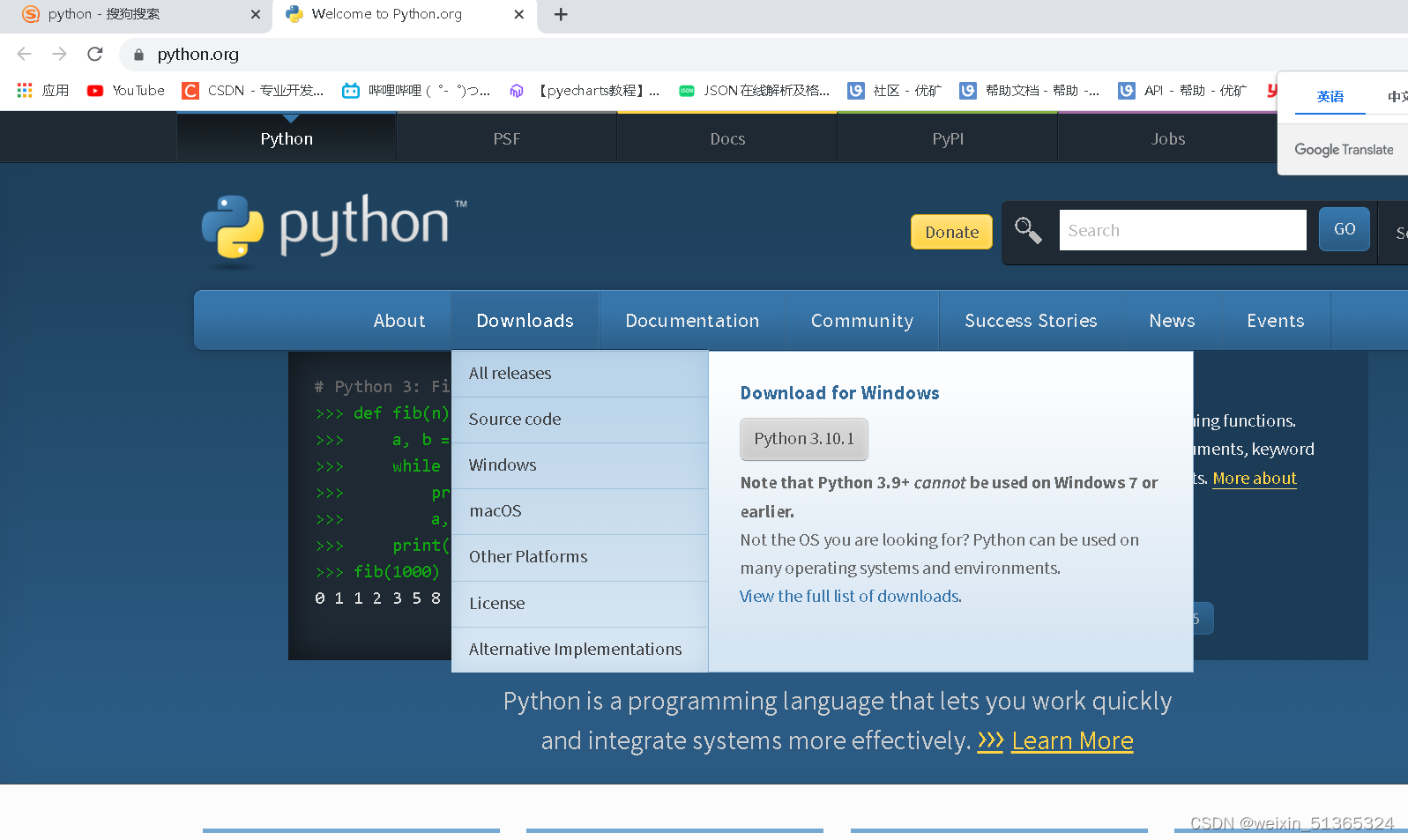The image size is (1408, 840).
Task: Open the News menu
Action: (x=1172, y=321)
